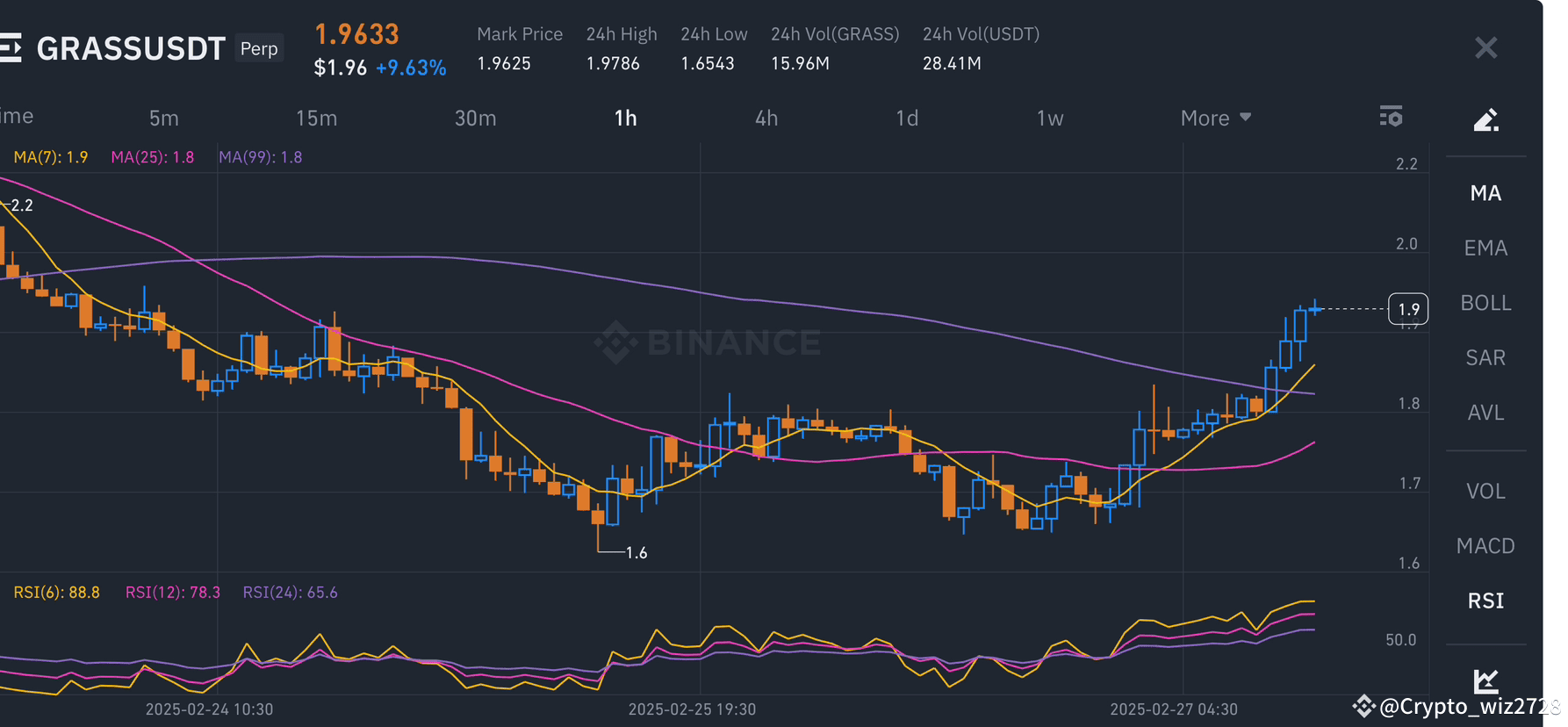Click the MA(99): 1.8 legend label

pos(261,157)
